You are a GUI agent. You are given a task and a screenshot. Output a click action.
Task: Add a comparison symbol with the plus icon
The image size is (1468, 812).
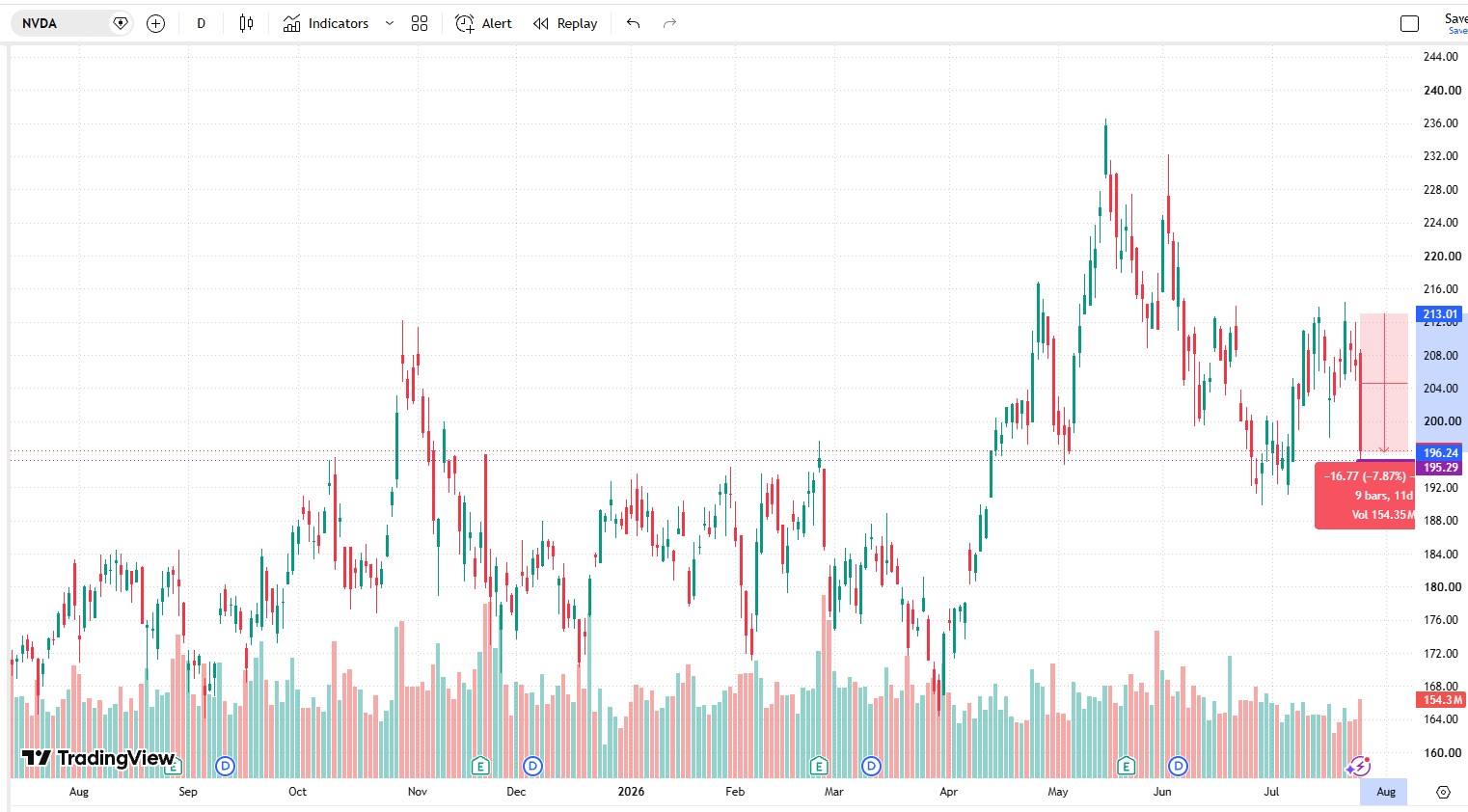[155, 23]
